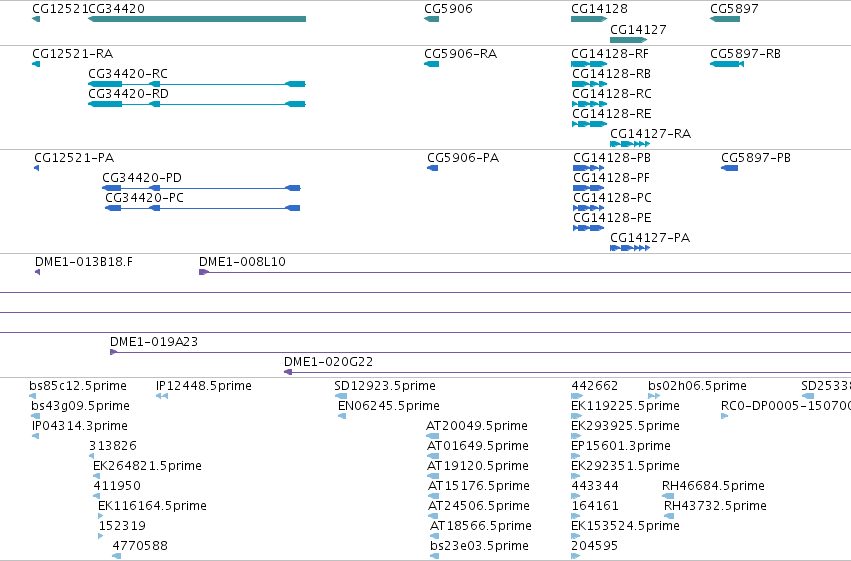
Task: Select transcript CG34420-RC
Action: click(x=196, y=84)
